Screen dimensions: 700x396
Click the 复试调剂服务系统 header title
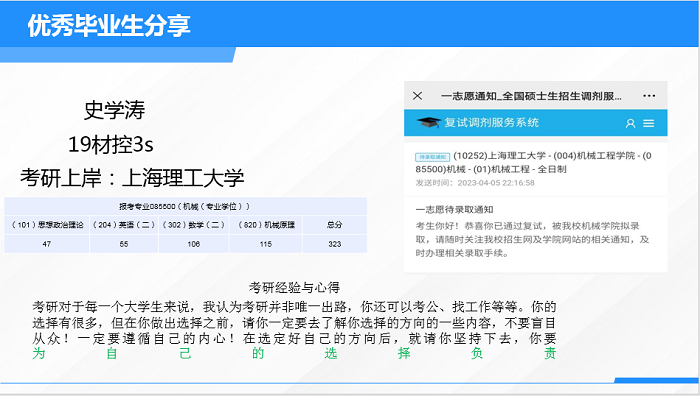491,122
